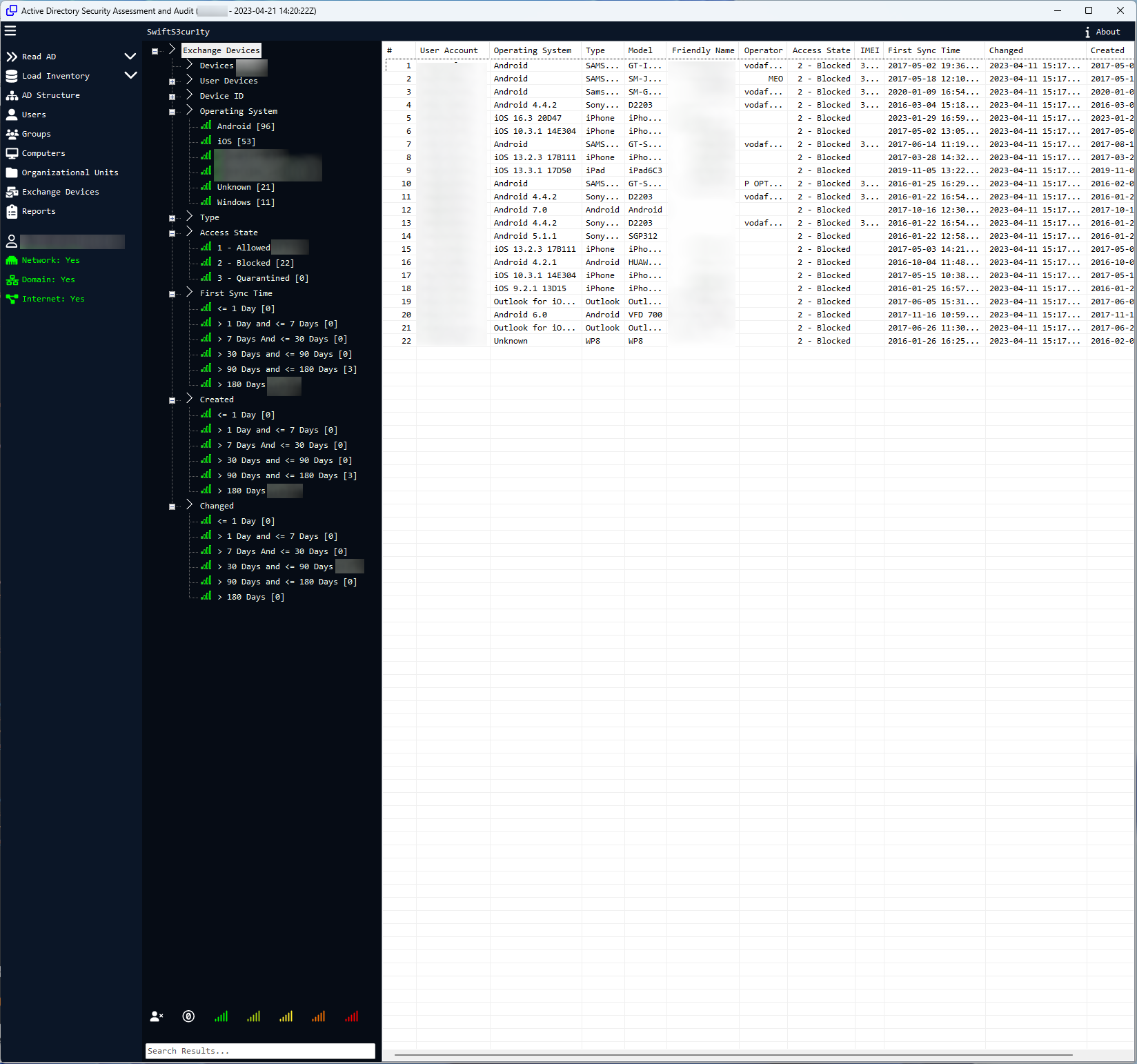This screenshot has width=1137, height=1064.
Task: Click the Domain status icon
Action: pyautogui.click(x=12, y=279)
